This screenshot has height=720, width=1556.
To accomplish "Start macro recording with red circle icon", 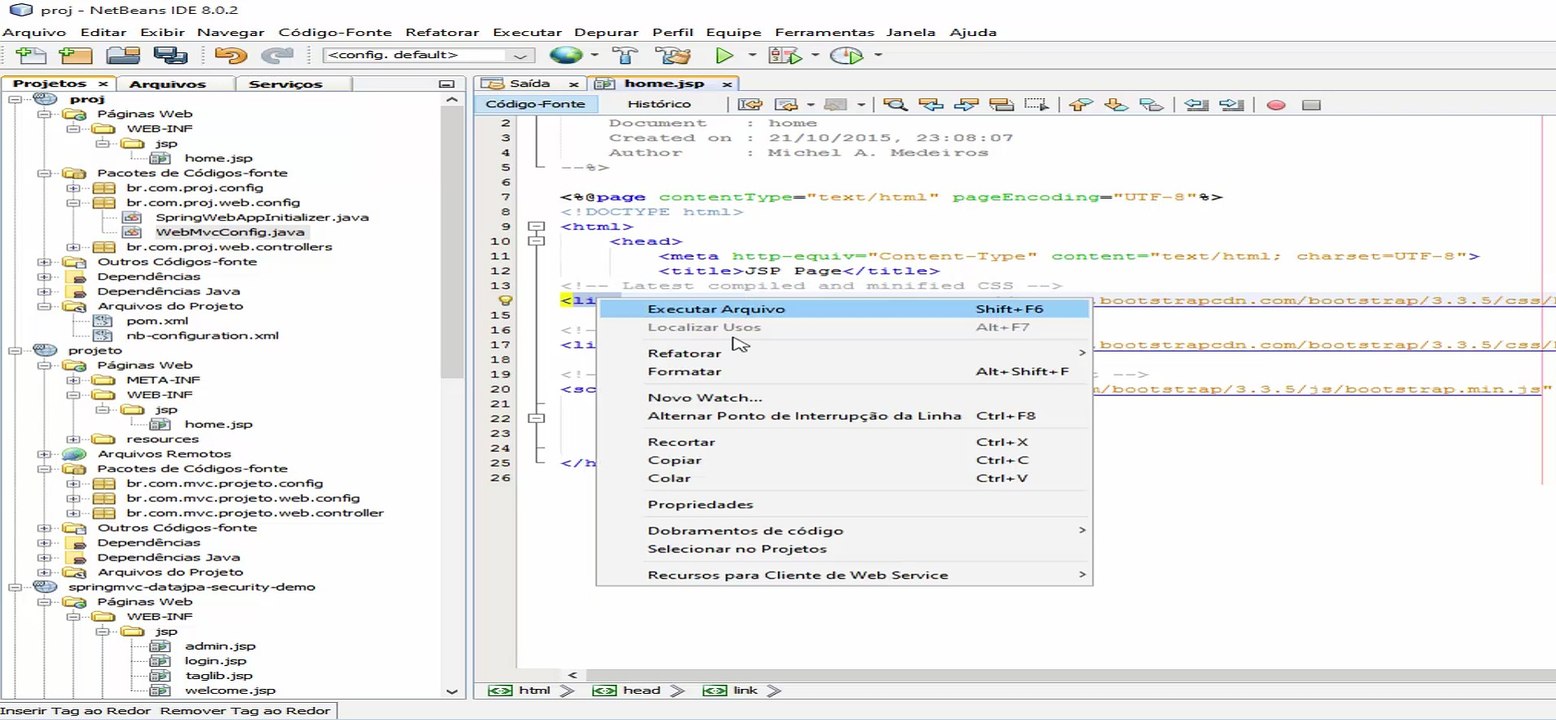I will 1275,104.
